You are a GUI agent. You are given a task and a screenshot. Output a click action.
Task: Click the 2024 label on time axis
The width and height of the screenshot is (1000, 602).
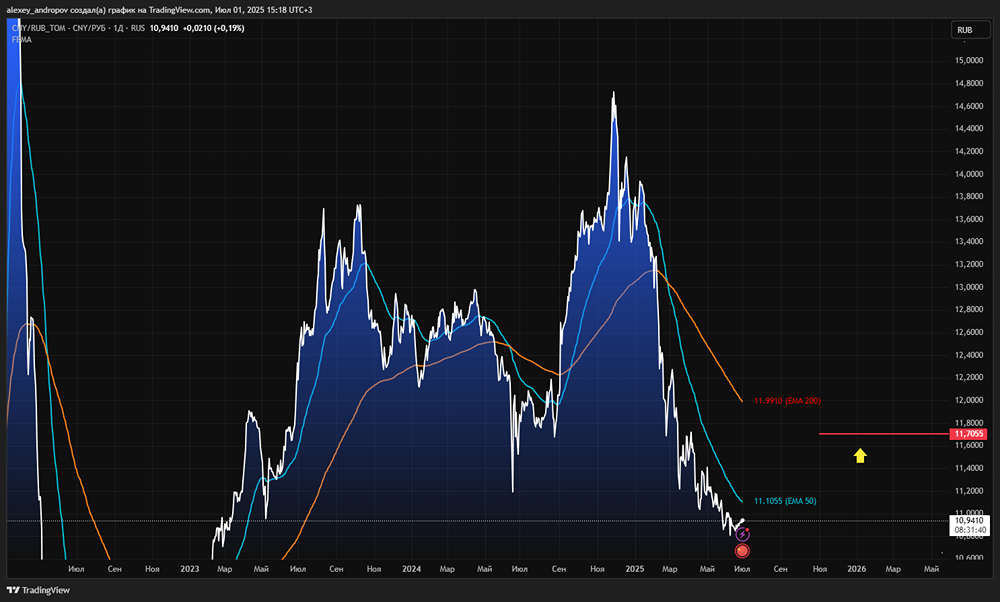point(411,569)
